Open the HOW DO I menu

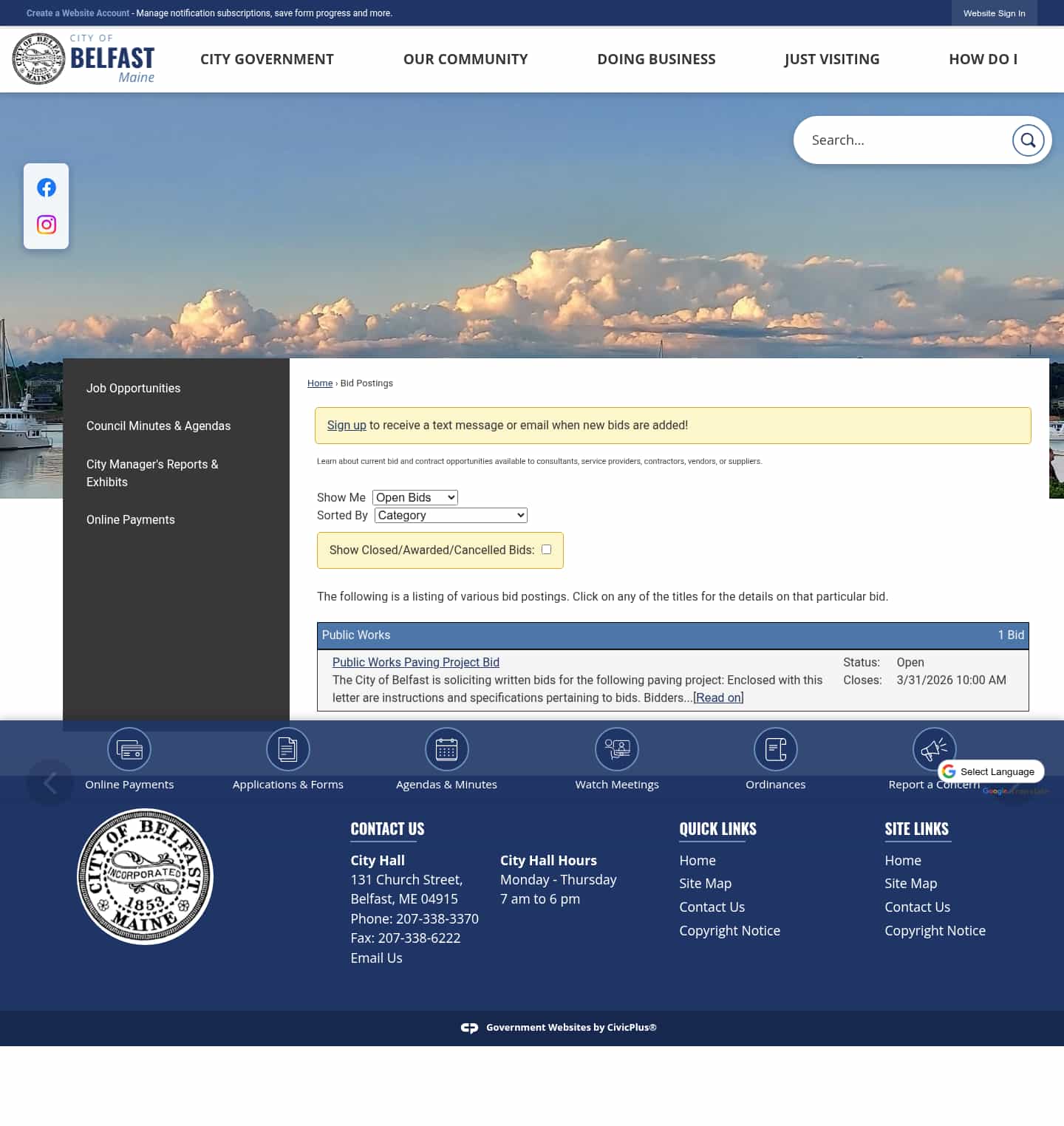pos(983,59)
